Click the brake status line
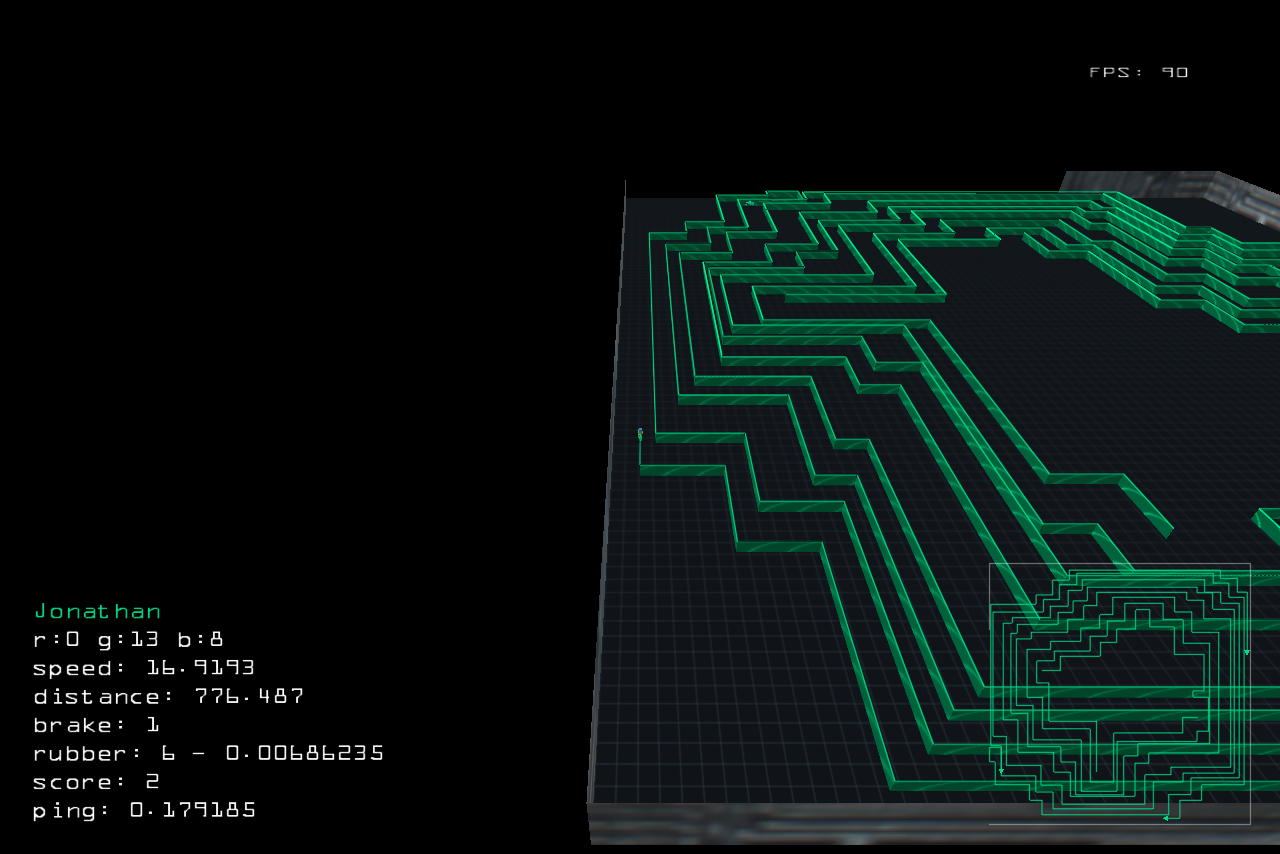Viewport: 1280px width, 854px height. tap(96, 725)
